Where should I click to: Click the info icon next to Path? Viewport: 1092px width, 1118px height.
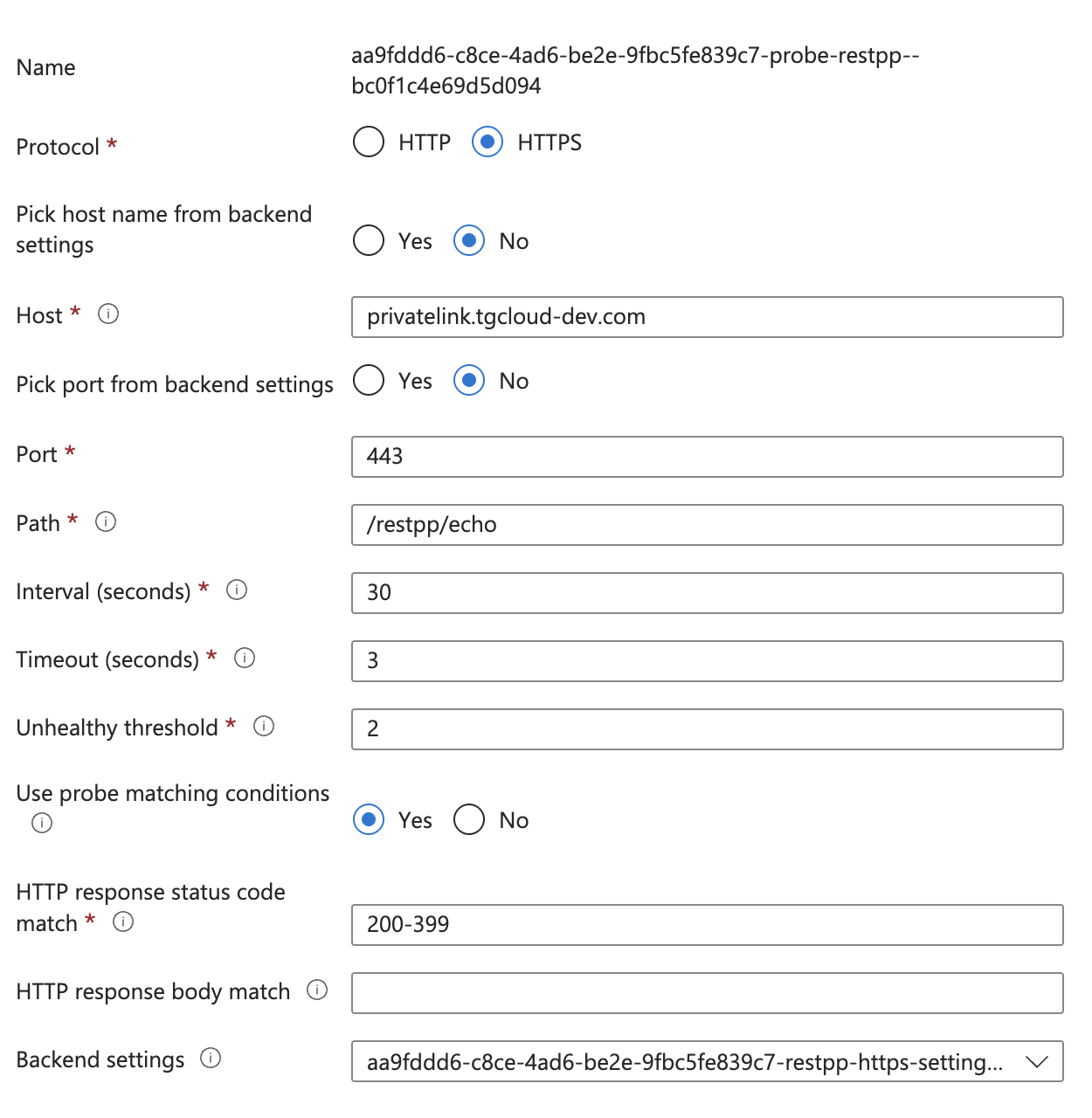(x=106, y=521)
